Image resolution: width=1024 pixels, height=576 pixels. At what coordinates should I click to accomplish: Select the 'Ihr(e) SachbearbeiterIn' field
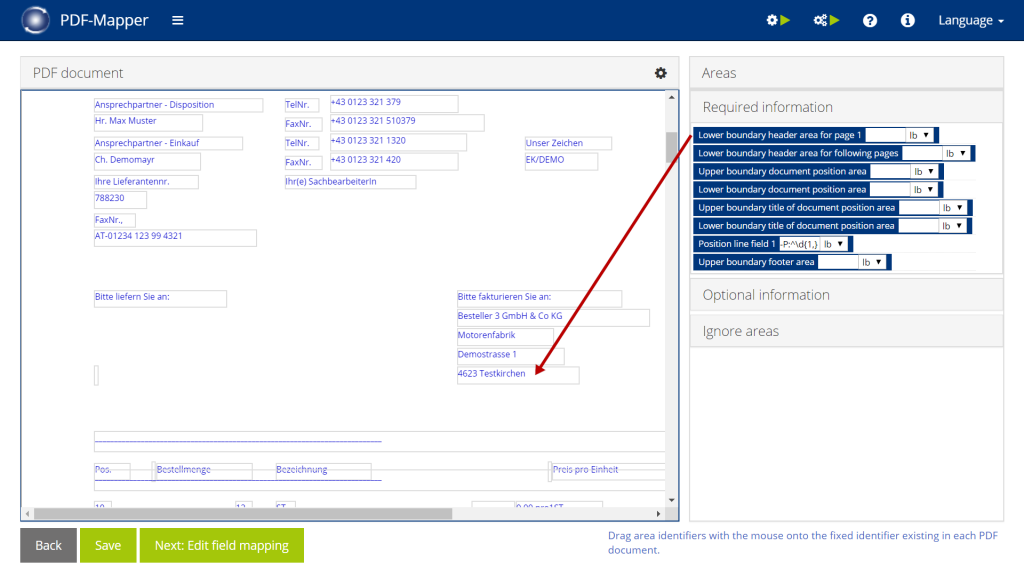point(350,182)
